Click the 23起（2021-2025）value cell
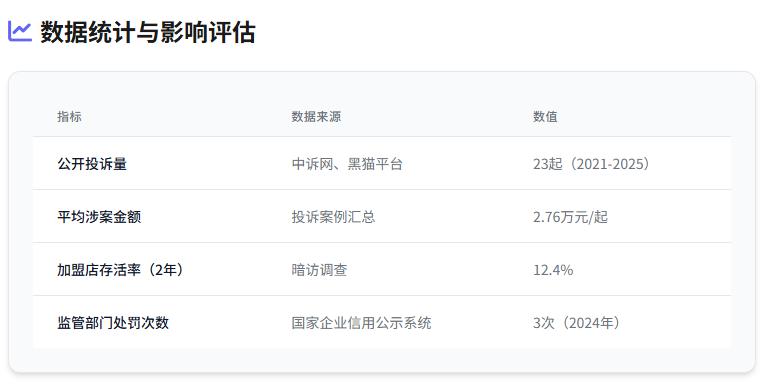 tap(591, 164)
